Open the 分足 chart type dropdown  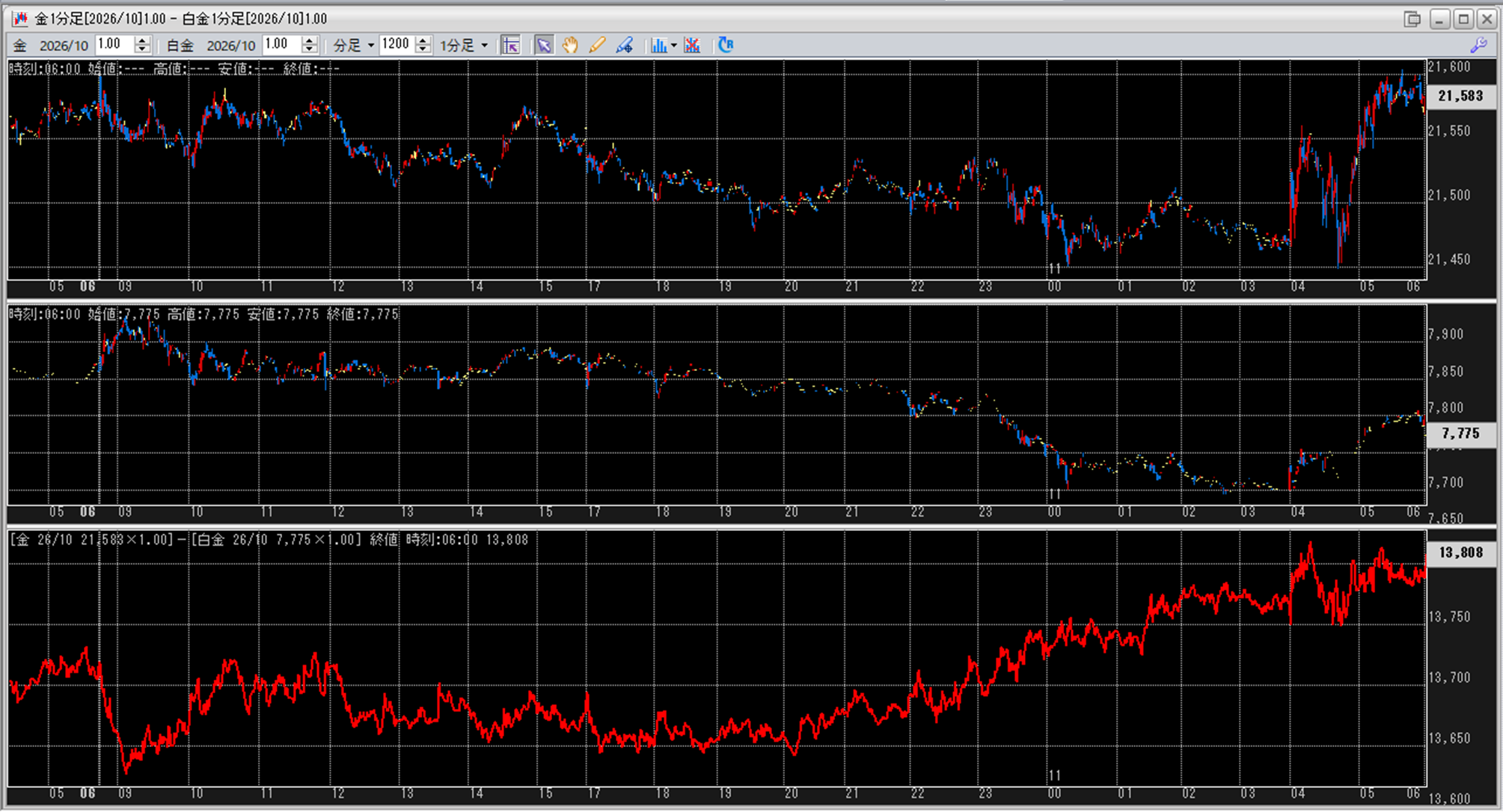[x=353, y=46]
